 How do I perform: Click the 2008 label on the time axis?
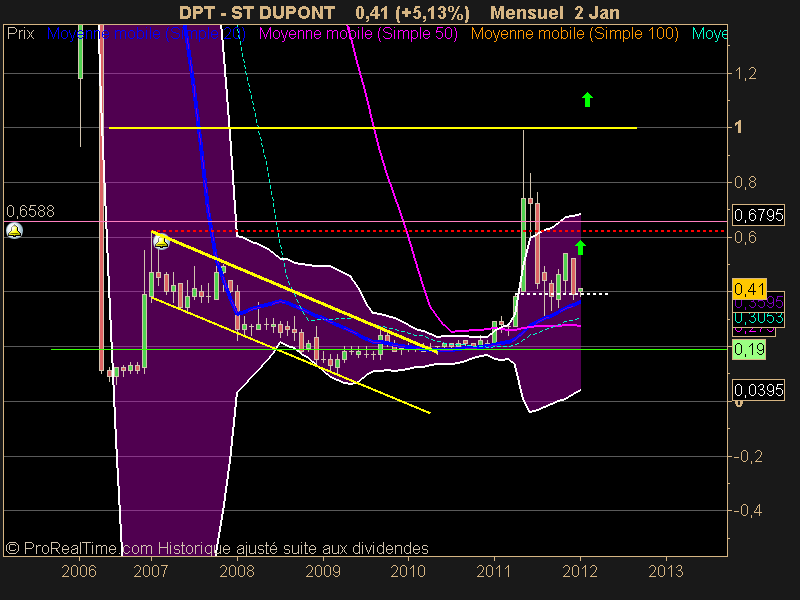click(x=237, y=571)
